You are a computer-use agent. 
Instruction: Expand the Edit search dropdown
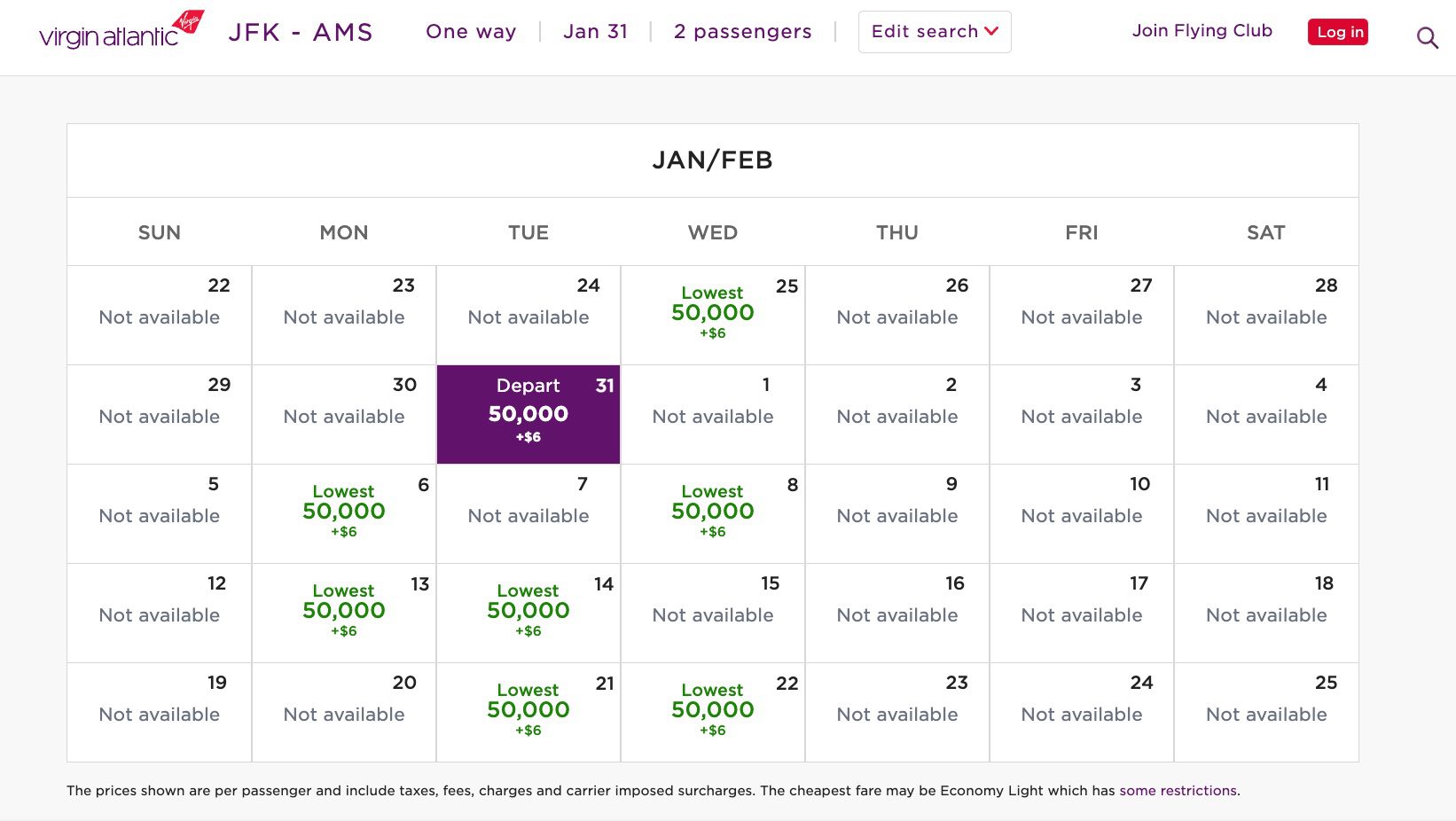point(935,32)
